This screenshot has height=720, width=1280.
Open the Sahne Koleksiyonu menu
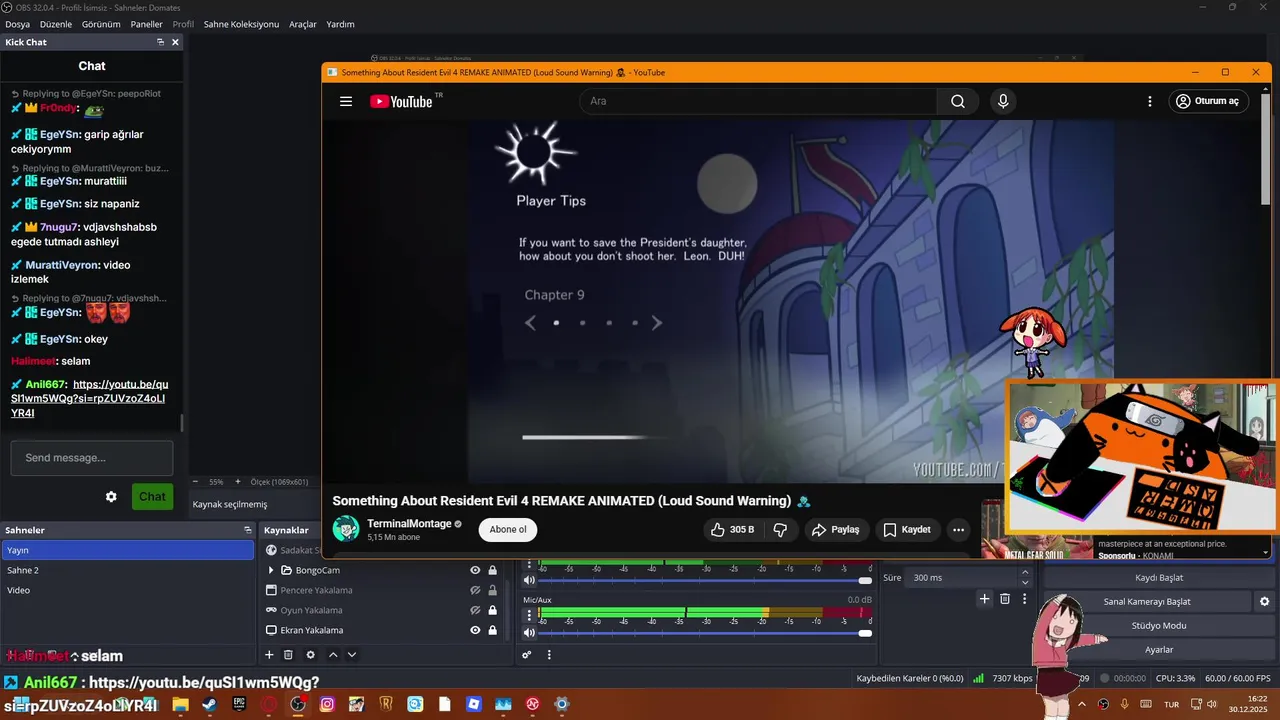(x=241, y=24)
